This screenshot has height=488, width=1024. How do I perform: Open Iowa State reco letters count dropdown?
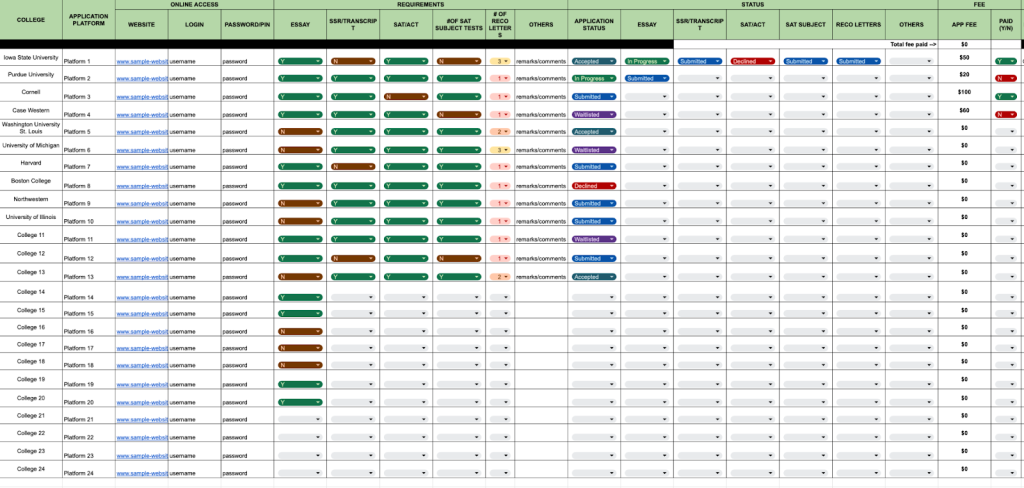pos(500,61)
